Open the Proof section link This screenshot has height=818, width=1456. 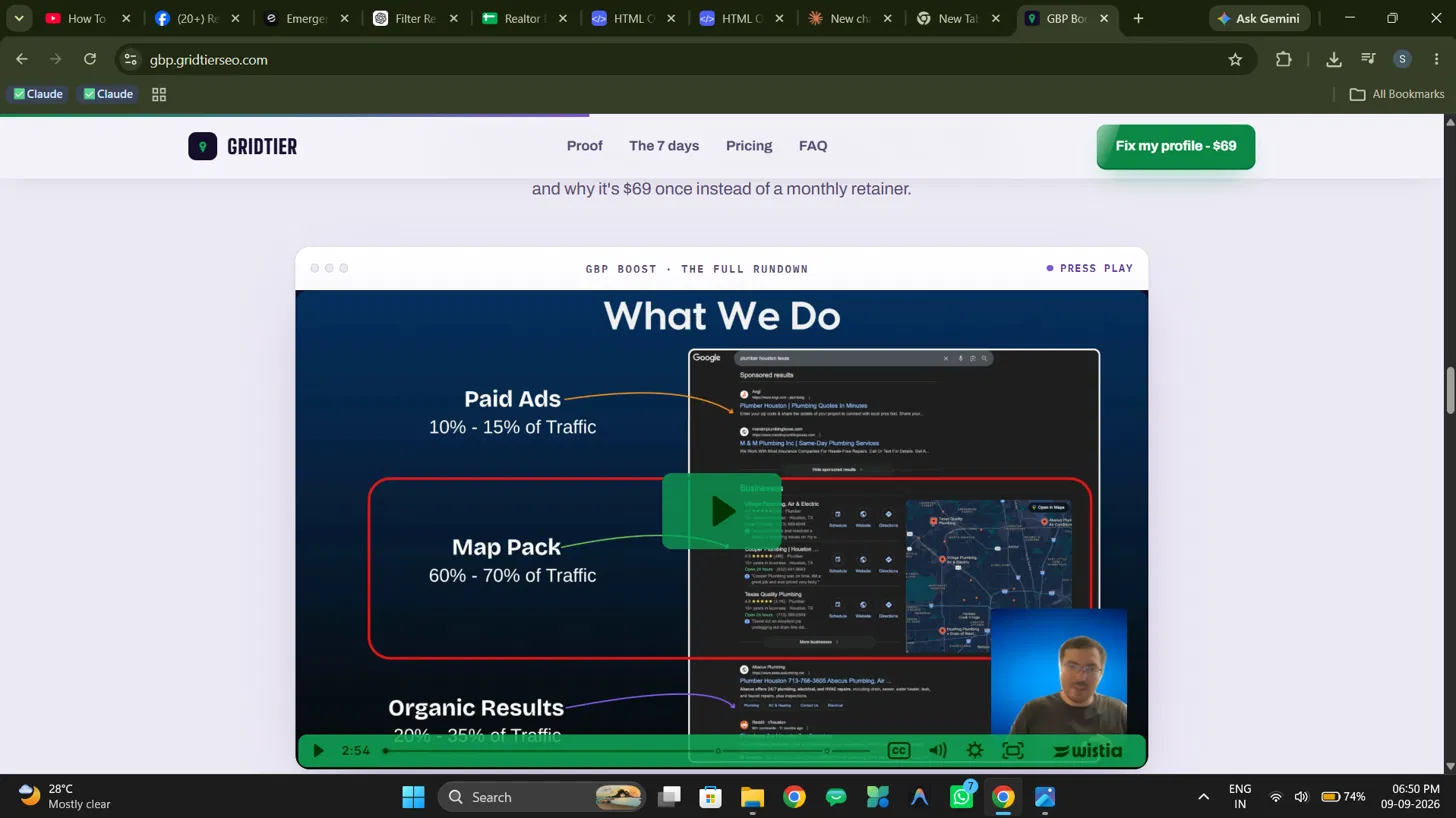(x=585, y=146)
